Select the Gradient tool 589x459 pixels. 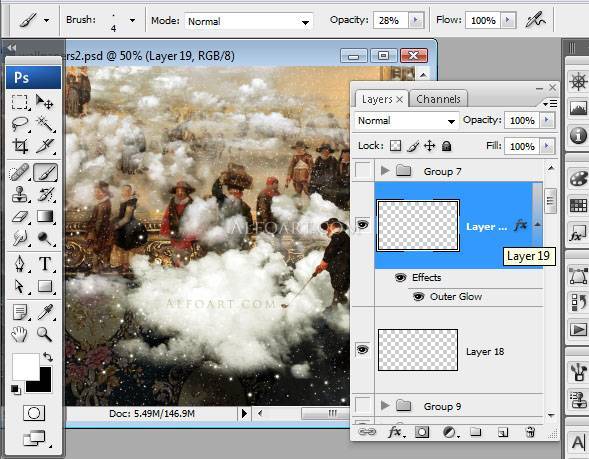(x=45, y=216)
